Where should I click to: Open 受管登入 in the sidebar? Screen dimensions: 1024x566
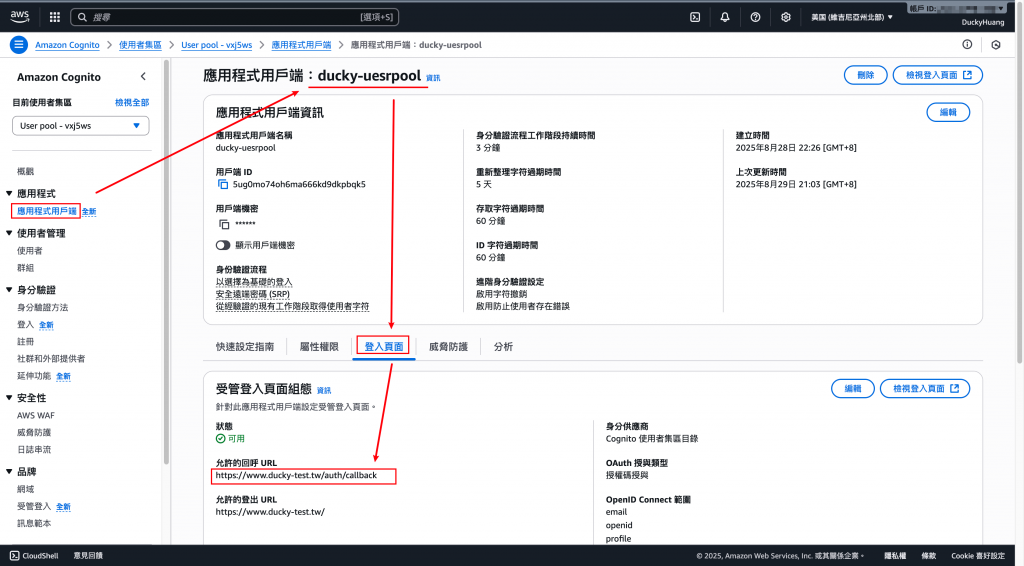pyautogui.click(x=34, y=506)
